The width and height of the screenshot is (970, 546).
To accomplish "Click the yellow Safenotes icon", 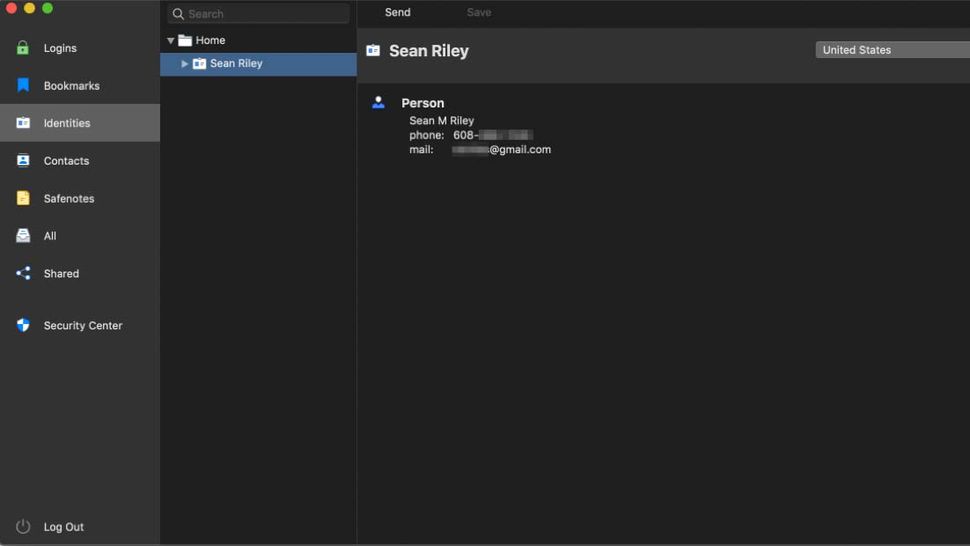I will click(23, 198).
